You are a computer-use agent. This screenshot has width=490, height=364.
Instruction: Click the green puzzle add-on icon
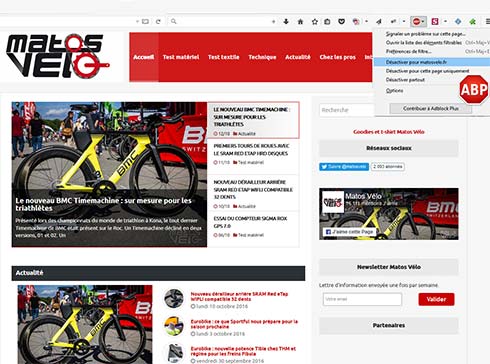pyautogui.click(x=473, y=22)
